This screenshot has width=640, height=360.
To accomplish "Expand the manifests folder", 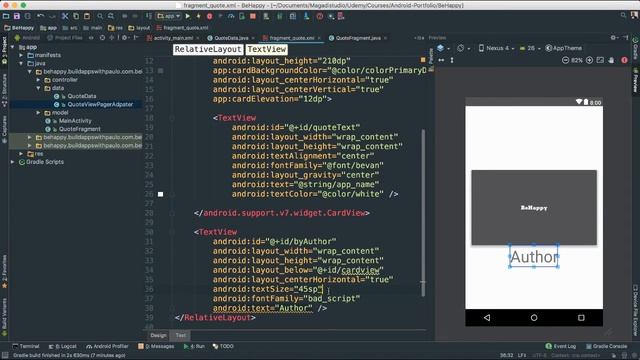I will (x=21, y=55).
